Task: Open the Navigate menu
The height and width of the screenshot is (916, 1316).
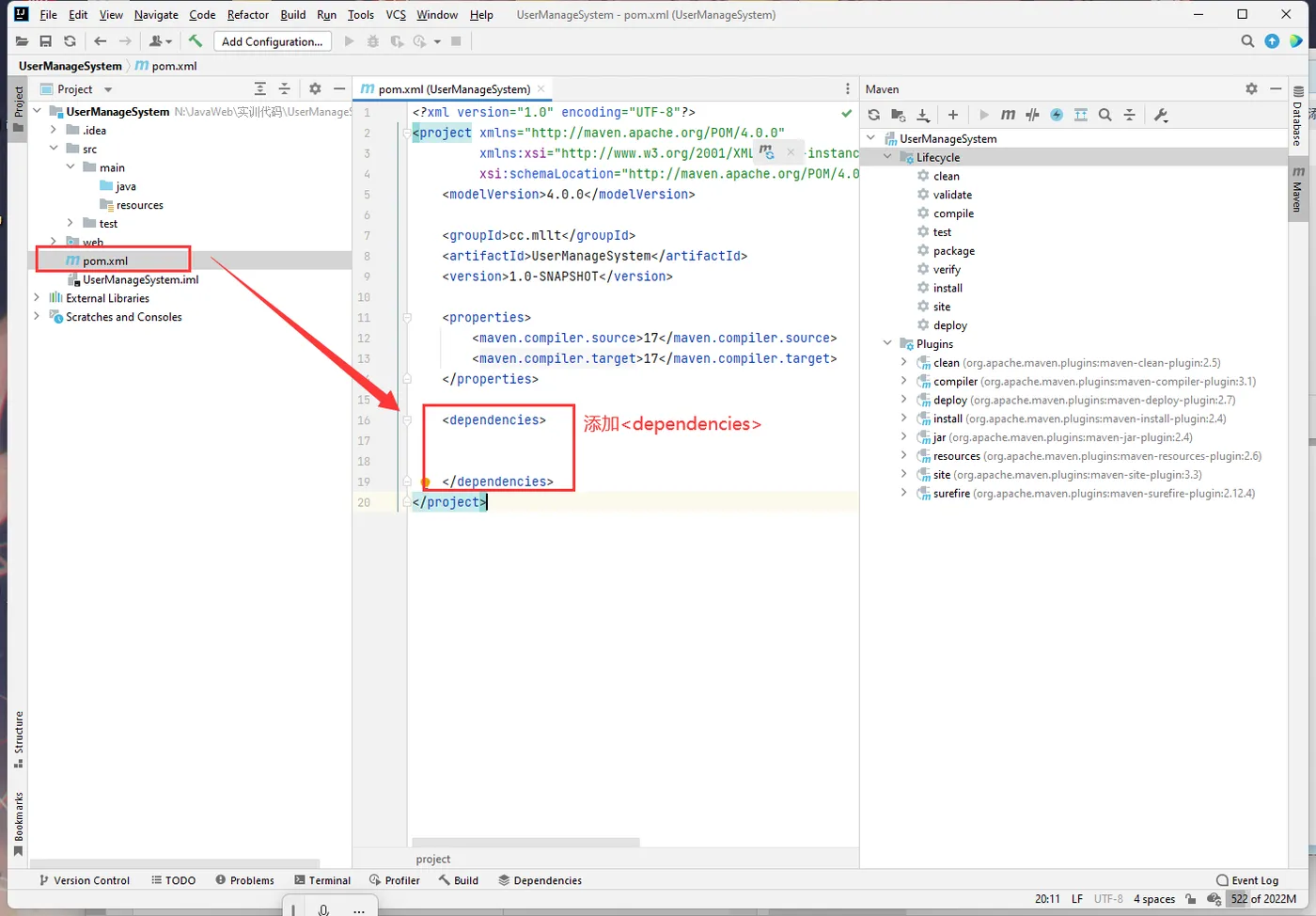Action: [156, 14]
